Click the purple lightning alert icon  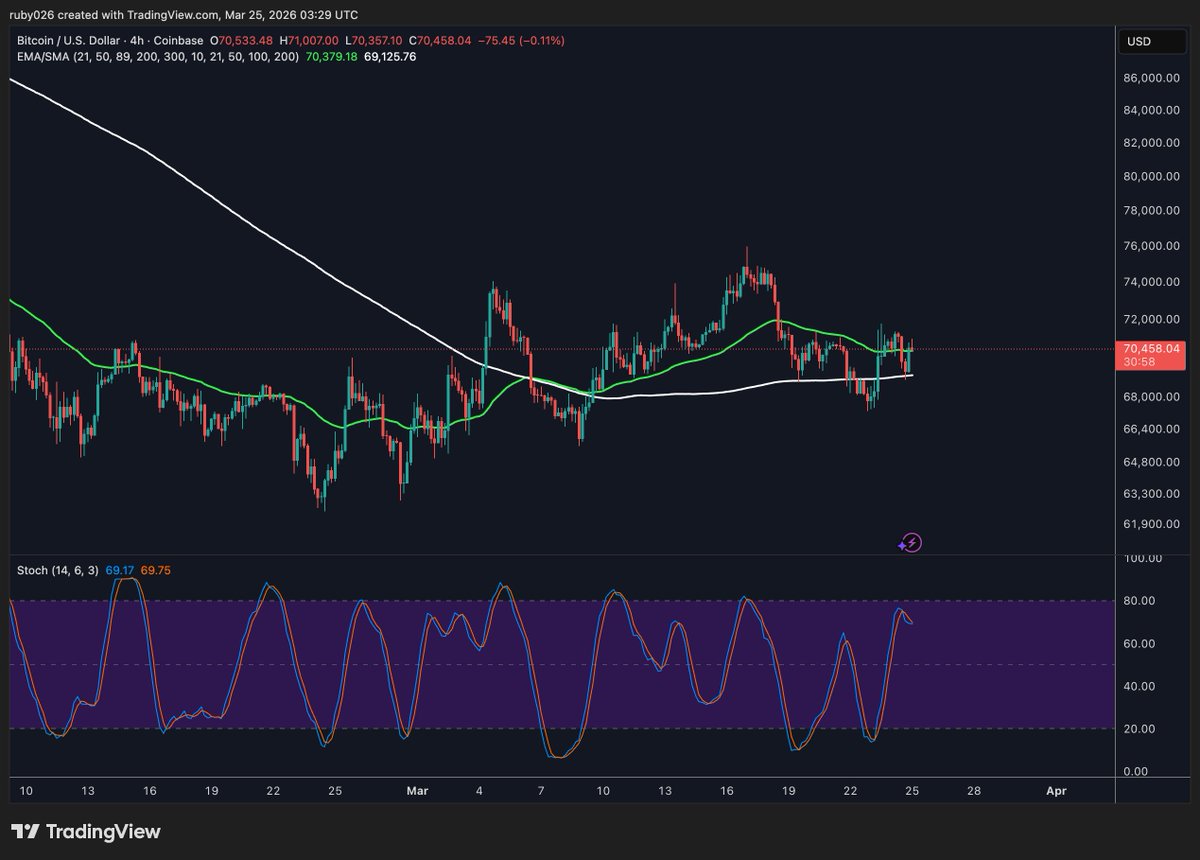pyautogui.click(x=910, y=543)
